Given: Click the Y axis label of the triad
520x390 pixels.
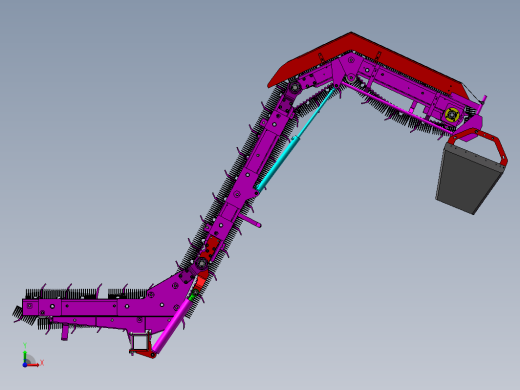Looking at the screenshot, I should click(x=25, y=345).
